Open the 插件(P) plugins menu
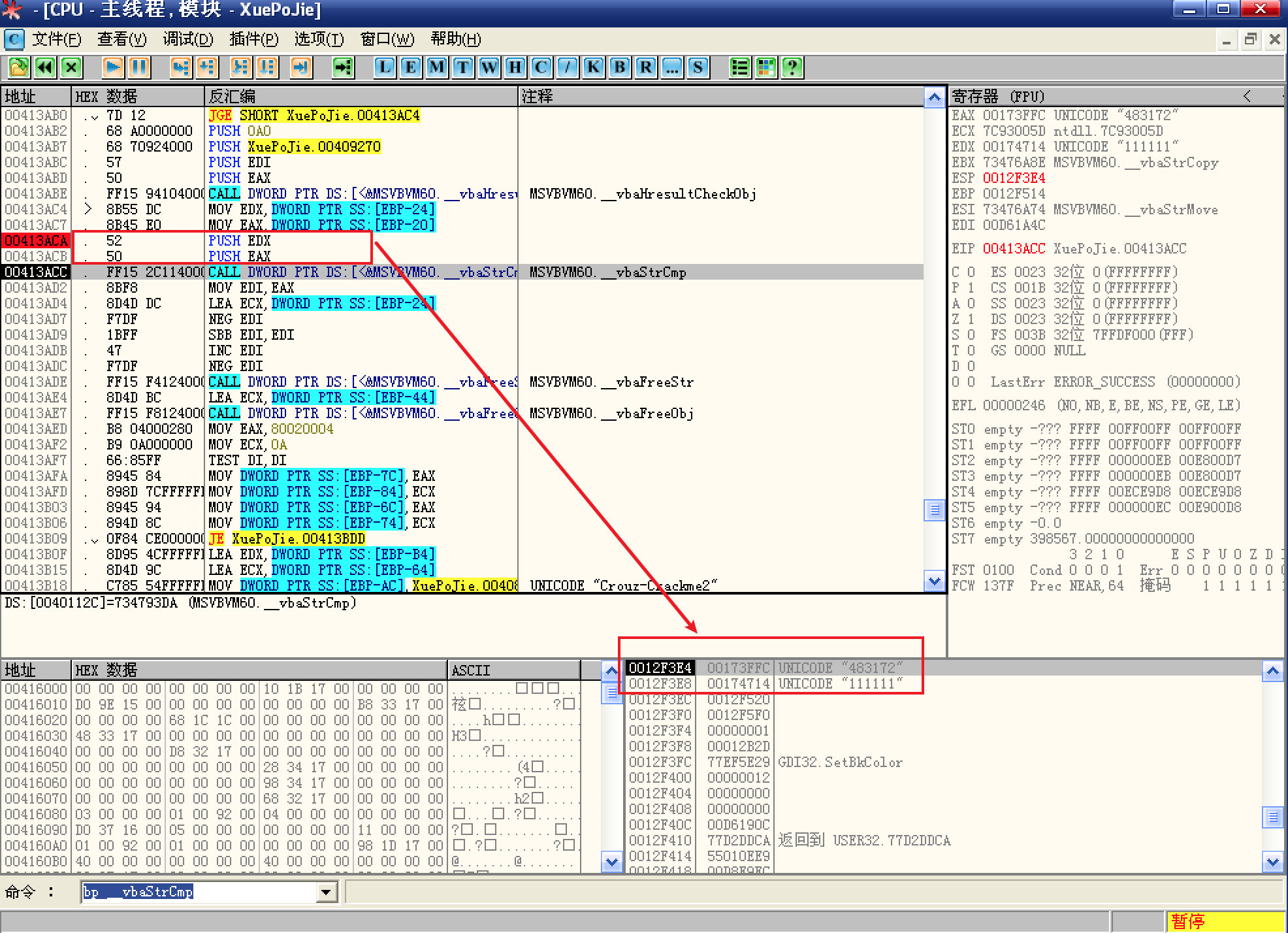This screenshot has width=1288, height=933. tap(254, 40)
